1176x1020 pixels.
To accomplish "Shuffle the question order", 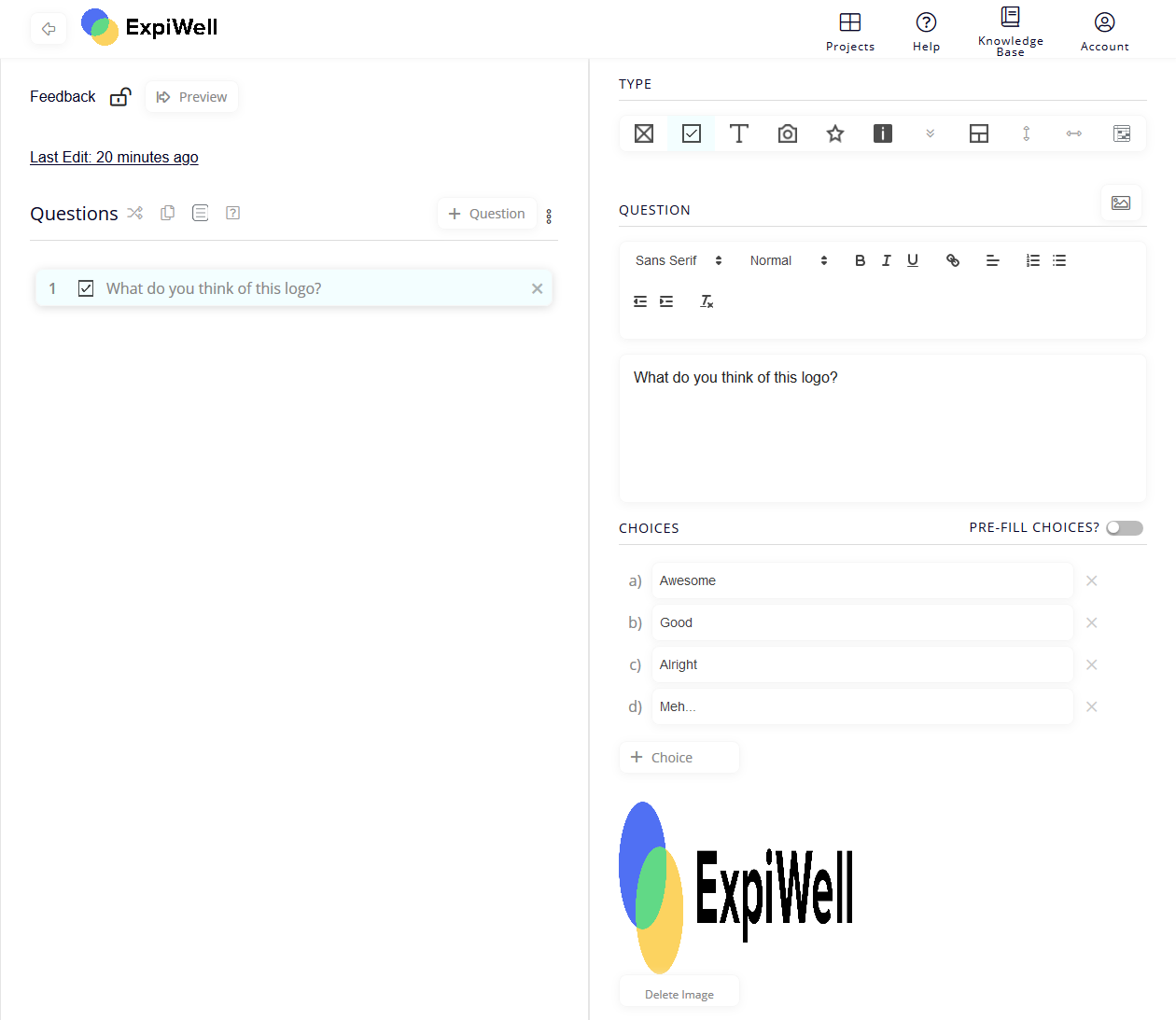I will (135, 213).
